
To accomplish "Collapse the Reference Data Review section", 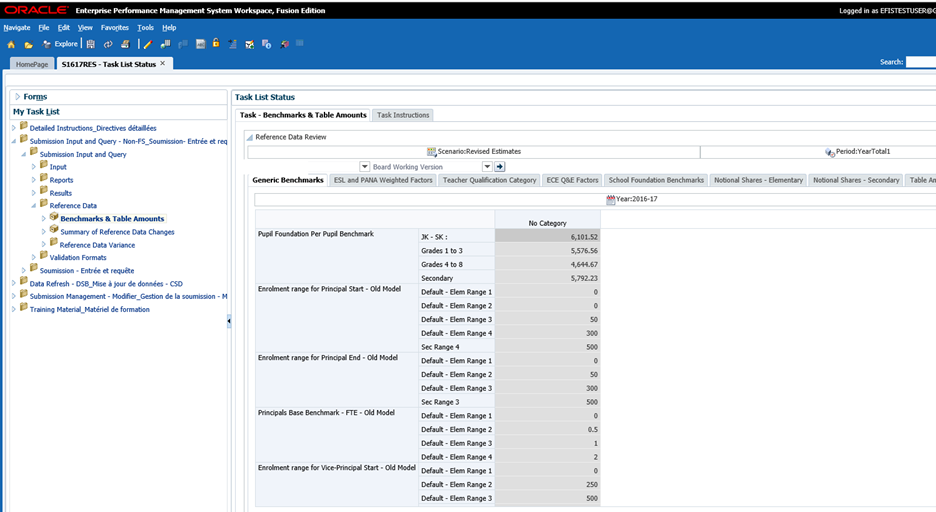I will pos(250,137).
